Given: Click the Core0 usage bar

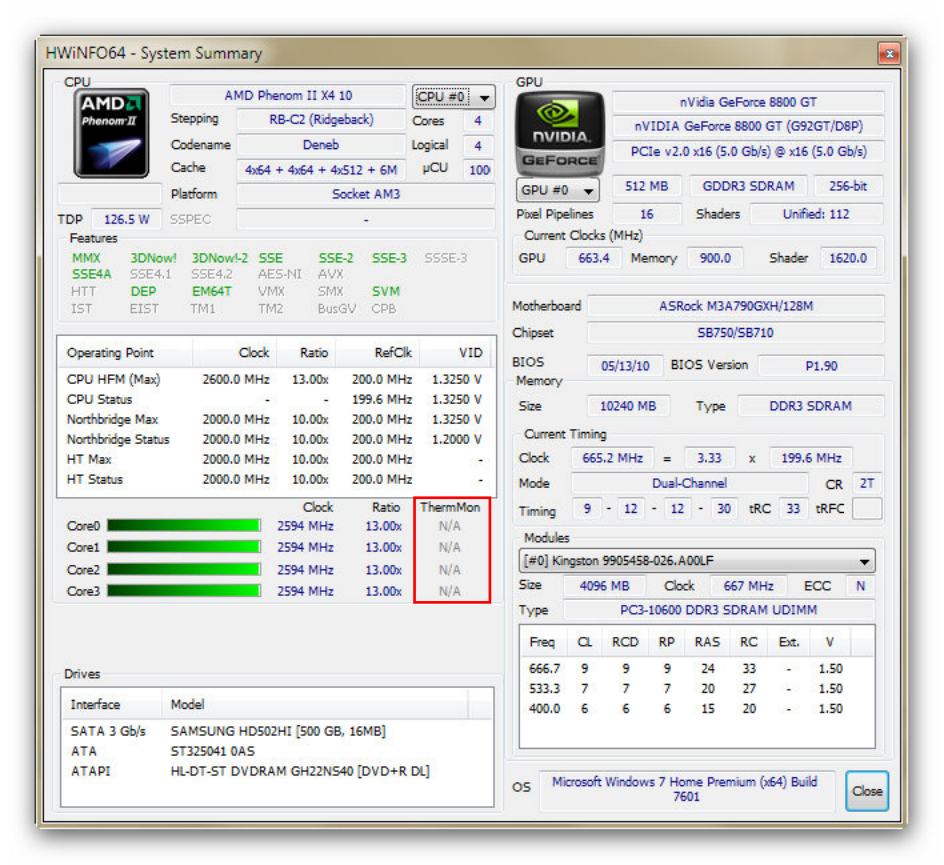Looking at the screenshot, I should pyautogui.click(x=184, y=526).
